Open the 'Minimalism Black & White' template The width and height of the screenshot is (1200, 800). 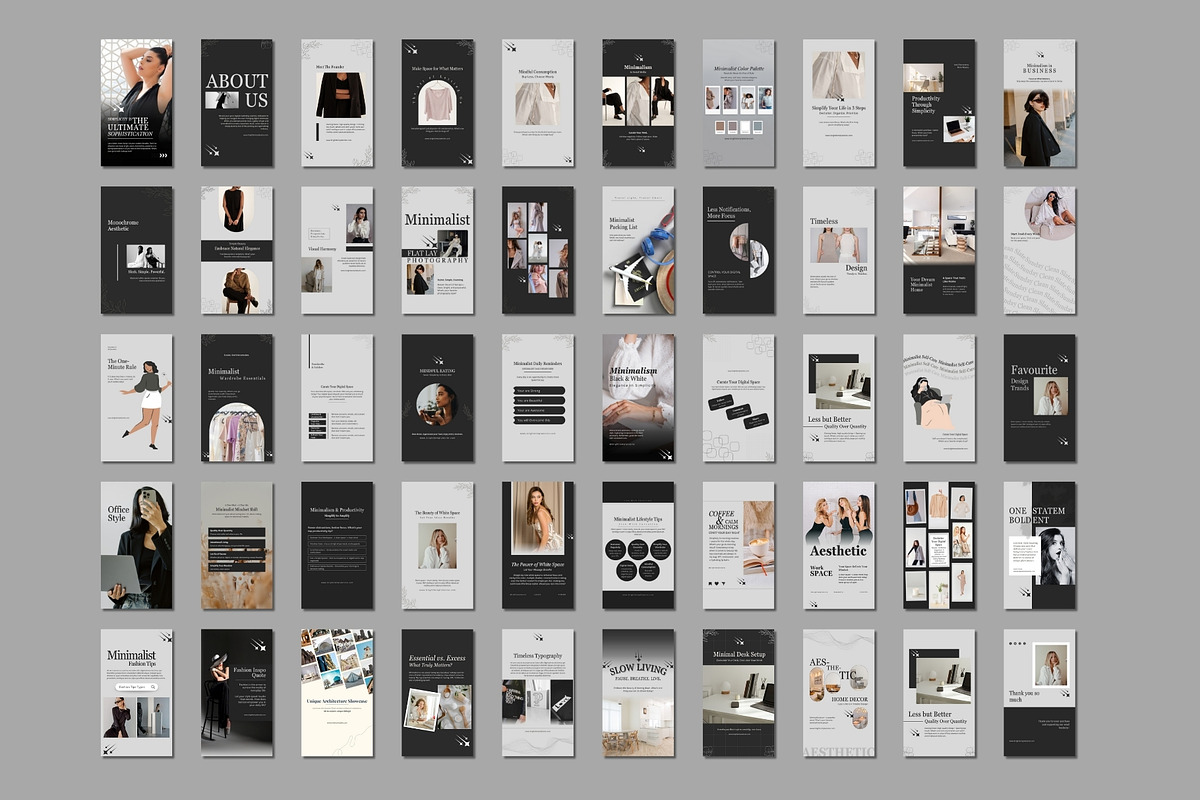638,398
